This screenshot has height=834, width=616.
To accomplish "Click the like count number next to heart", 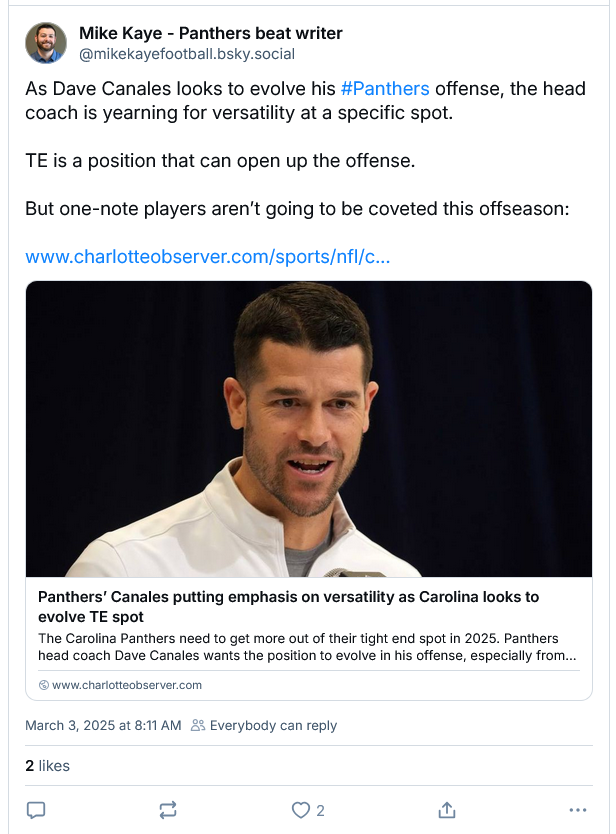I will click(x=320, y=811).
